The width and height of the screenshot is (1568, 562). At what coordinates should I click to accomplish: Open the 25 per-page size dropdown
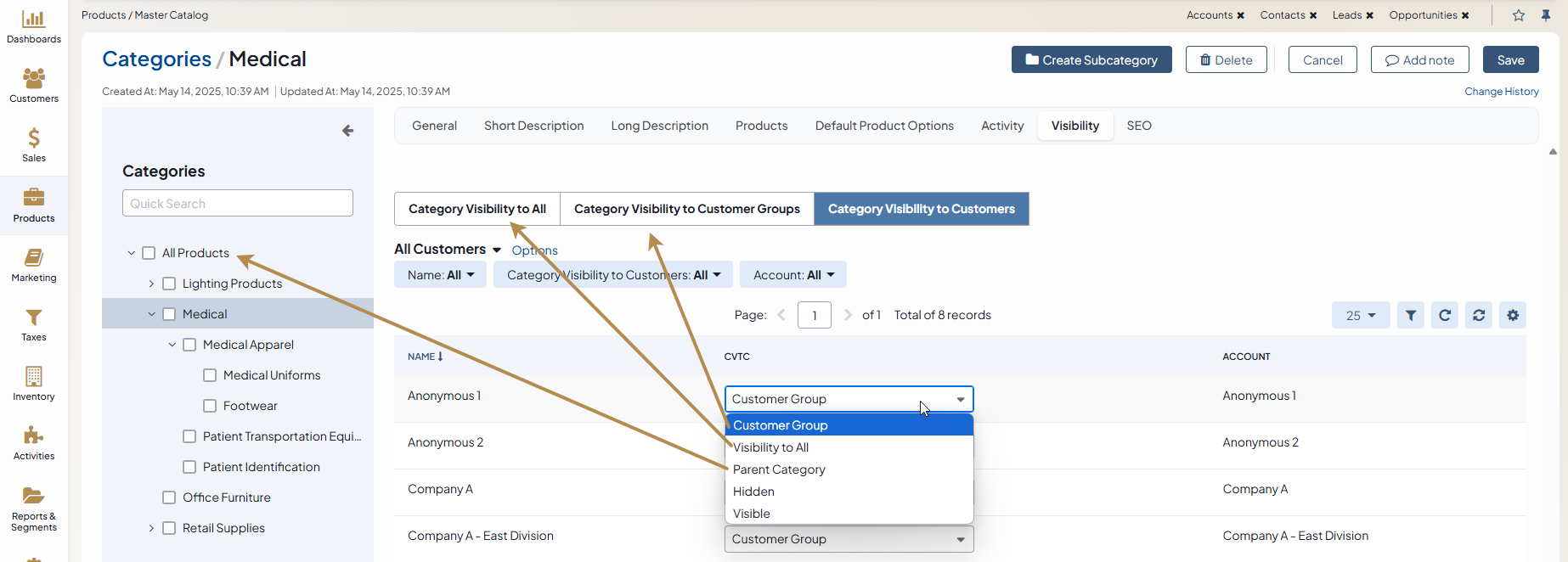[1360, 315]
